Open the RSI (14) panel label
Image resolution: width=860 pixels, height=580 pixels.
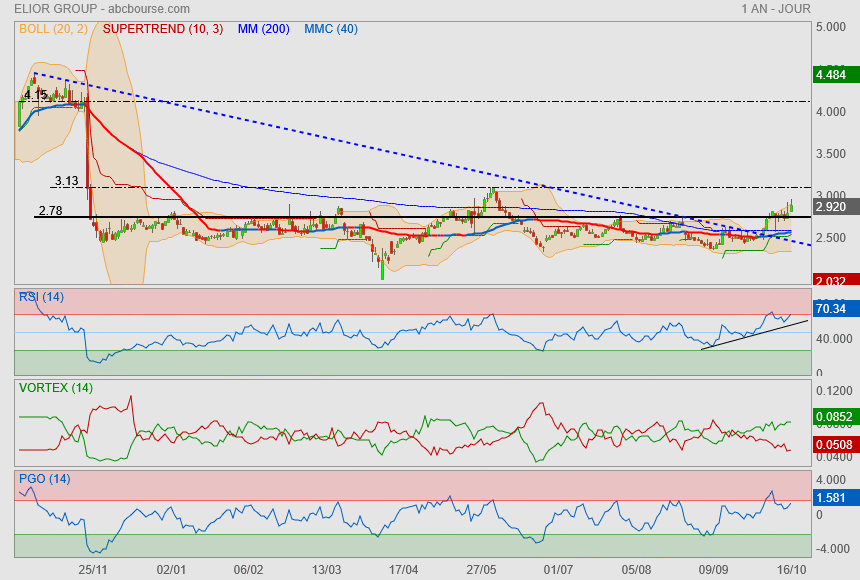pos(42,295)
